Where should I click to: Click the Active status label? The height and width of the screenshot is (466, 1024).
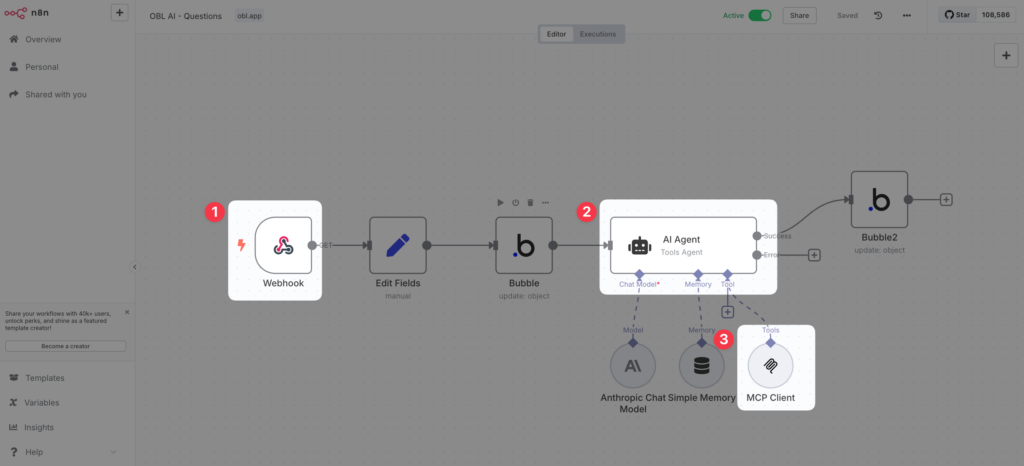coord(733,16)
